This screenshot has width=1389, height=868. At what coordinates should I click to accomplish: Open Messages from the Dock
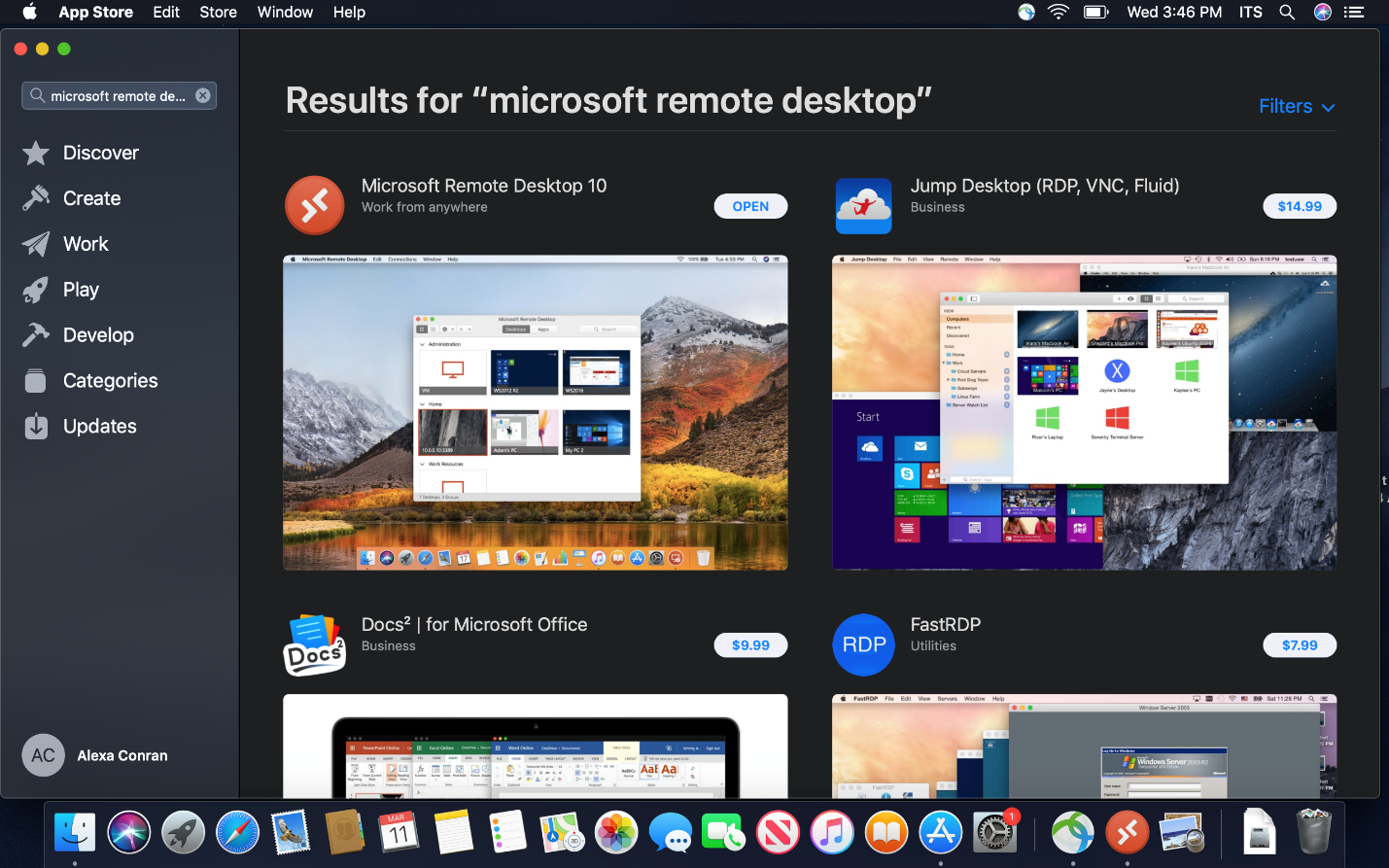(x=671, y=833)
